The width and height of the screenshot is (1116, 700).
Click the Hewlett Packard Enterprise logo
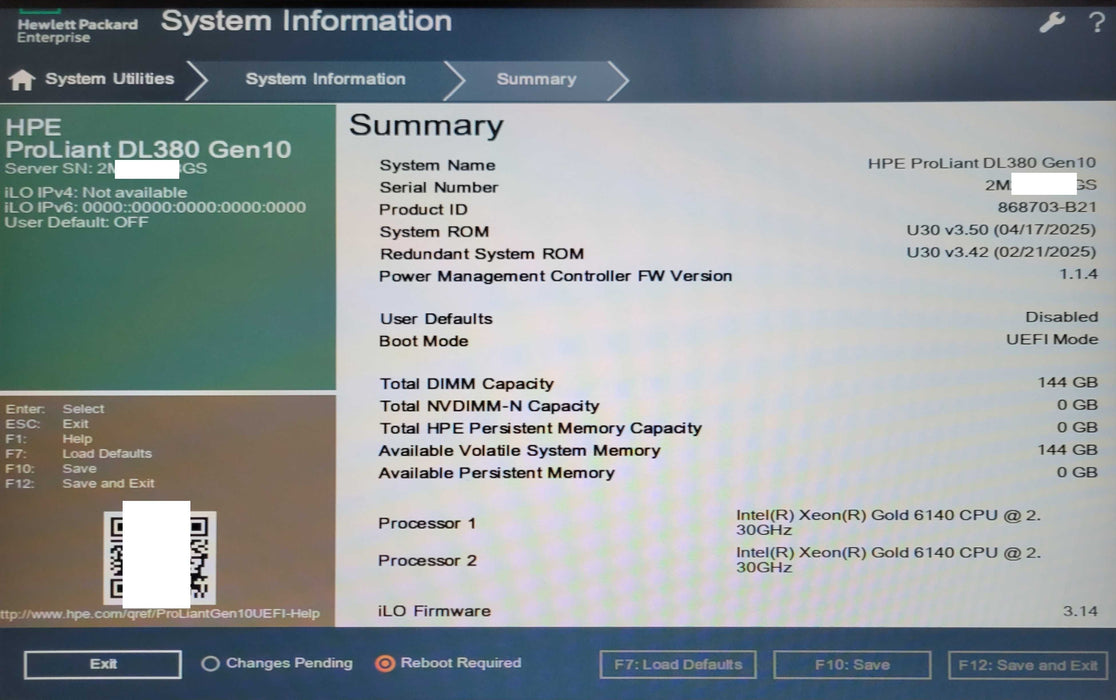77,28
